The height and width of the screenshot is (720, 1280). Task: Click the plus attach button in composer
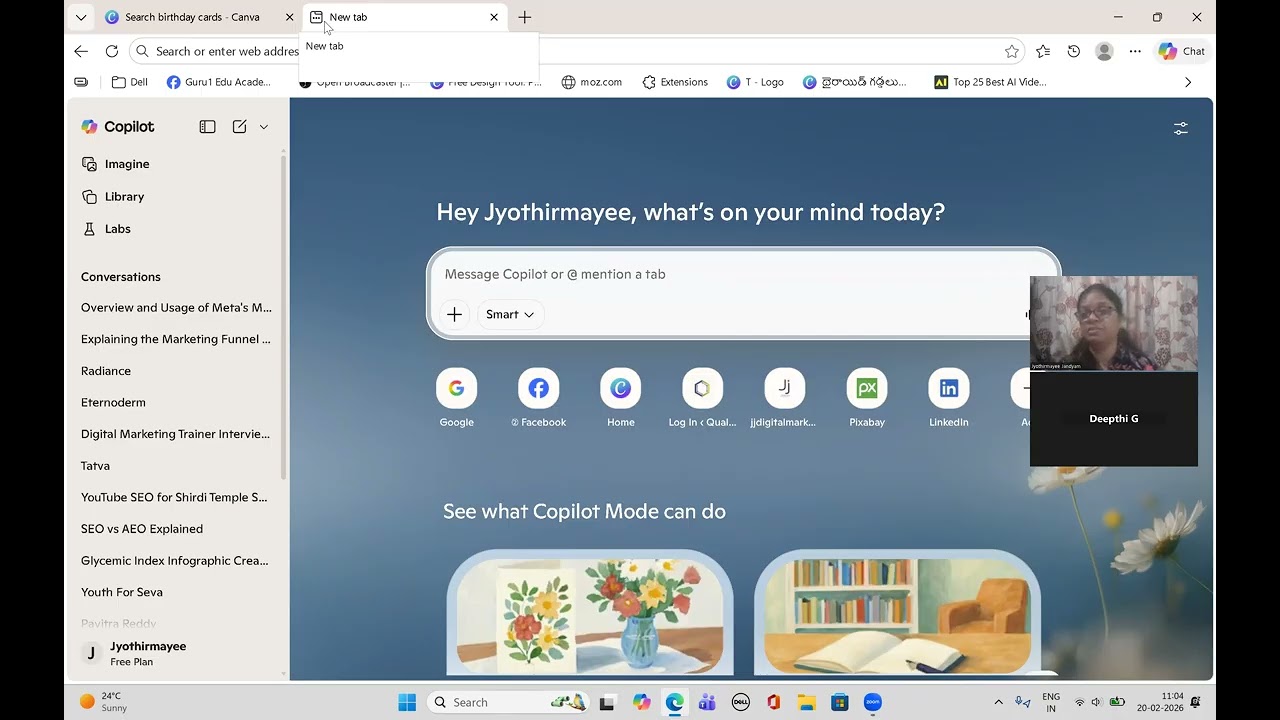(x=454, y=314)
